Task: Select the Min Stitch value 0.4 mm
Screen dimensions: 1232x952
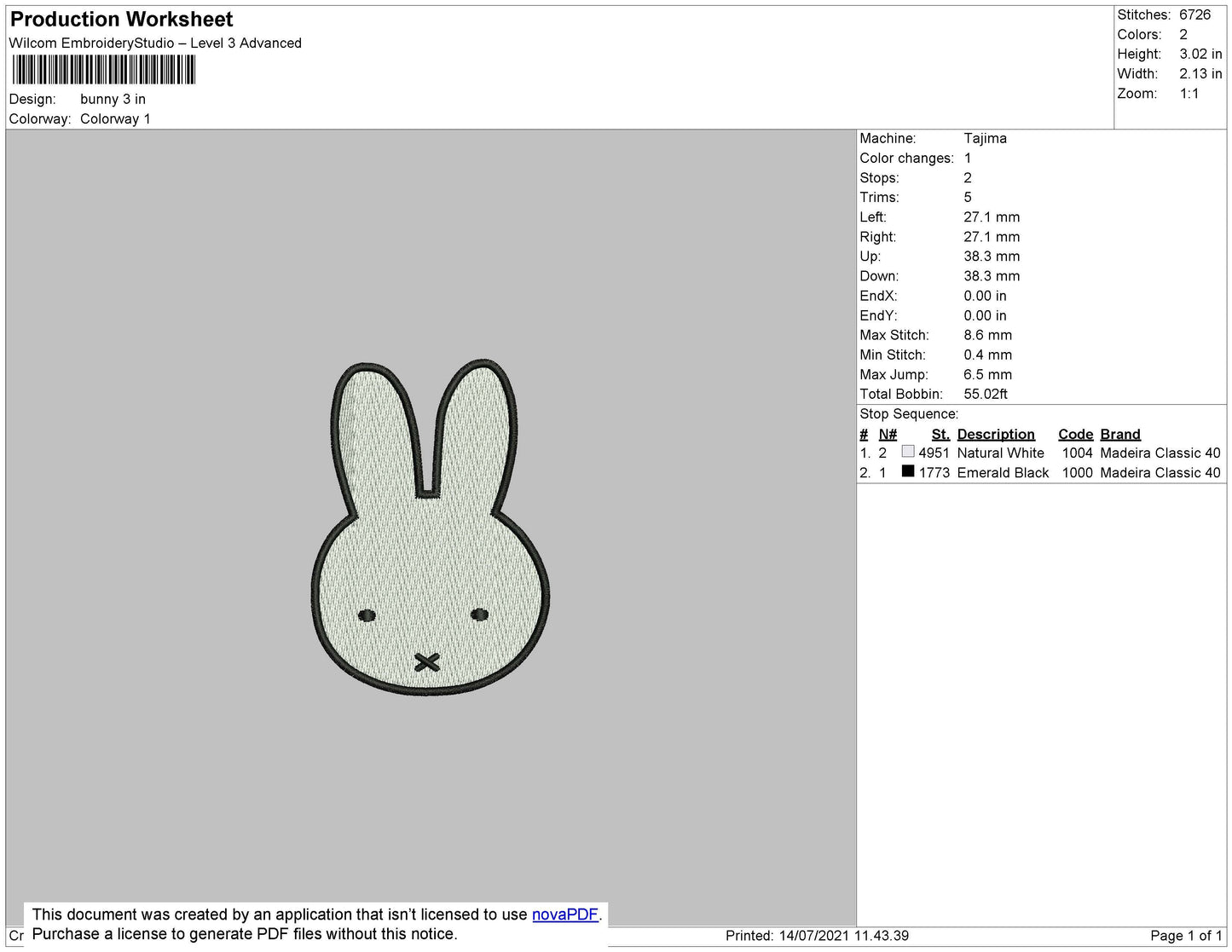Action: tap(988, 355)
